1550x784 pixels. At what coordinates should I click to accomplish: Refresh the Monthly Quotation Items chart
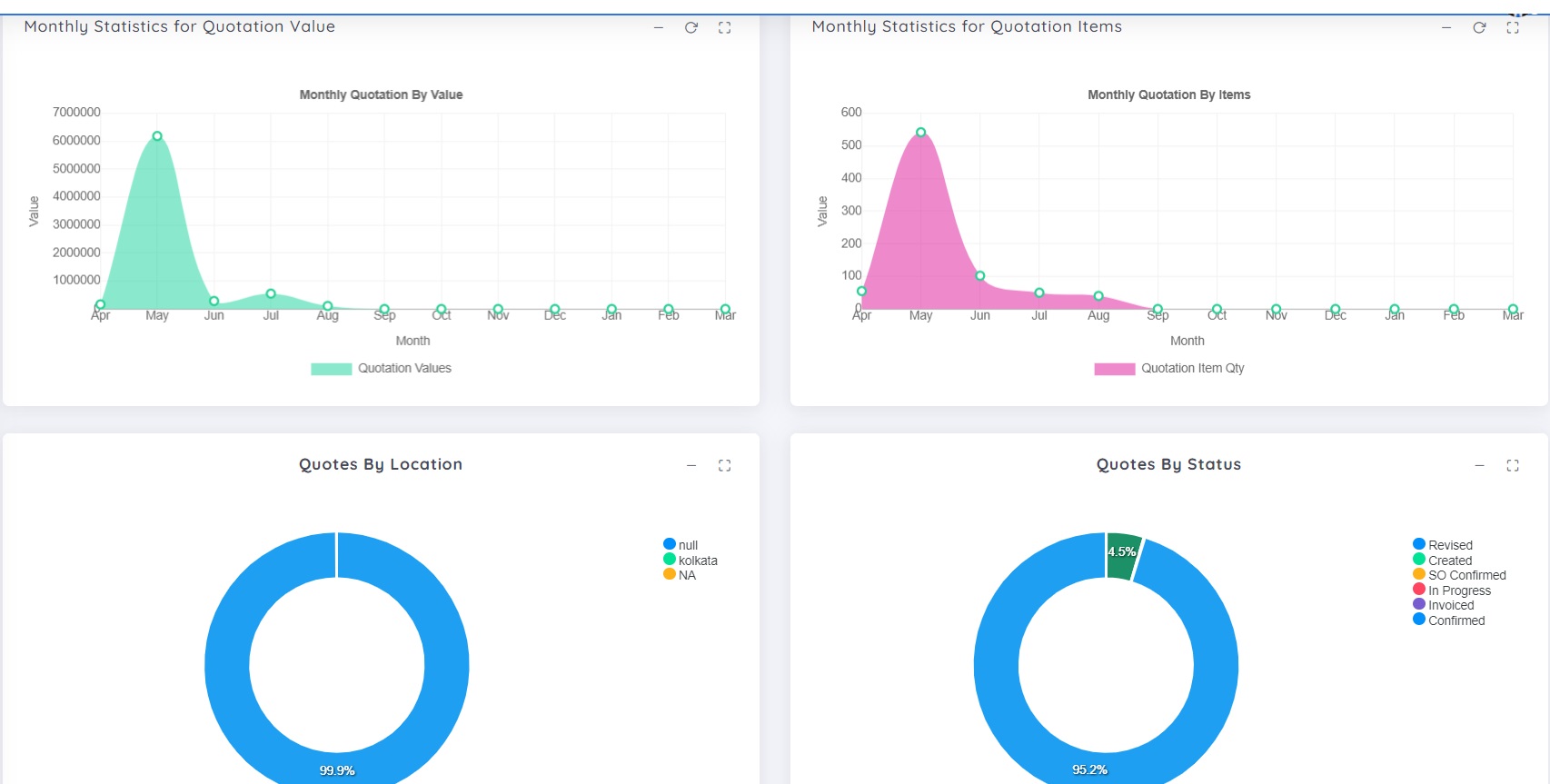[1479, 28]
